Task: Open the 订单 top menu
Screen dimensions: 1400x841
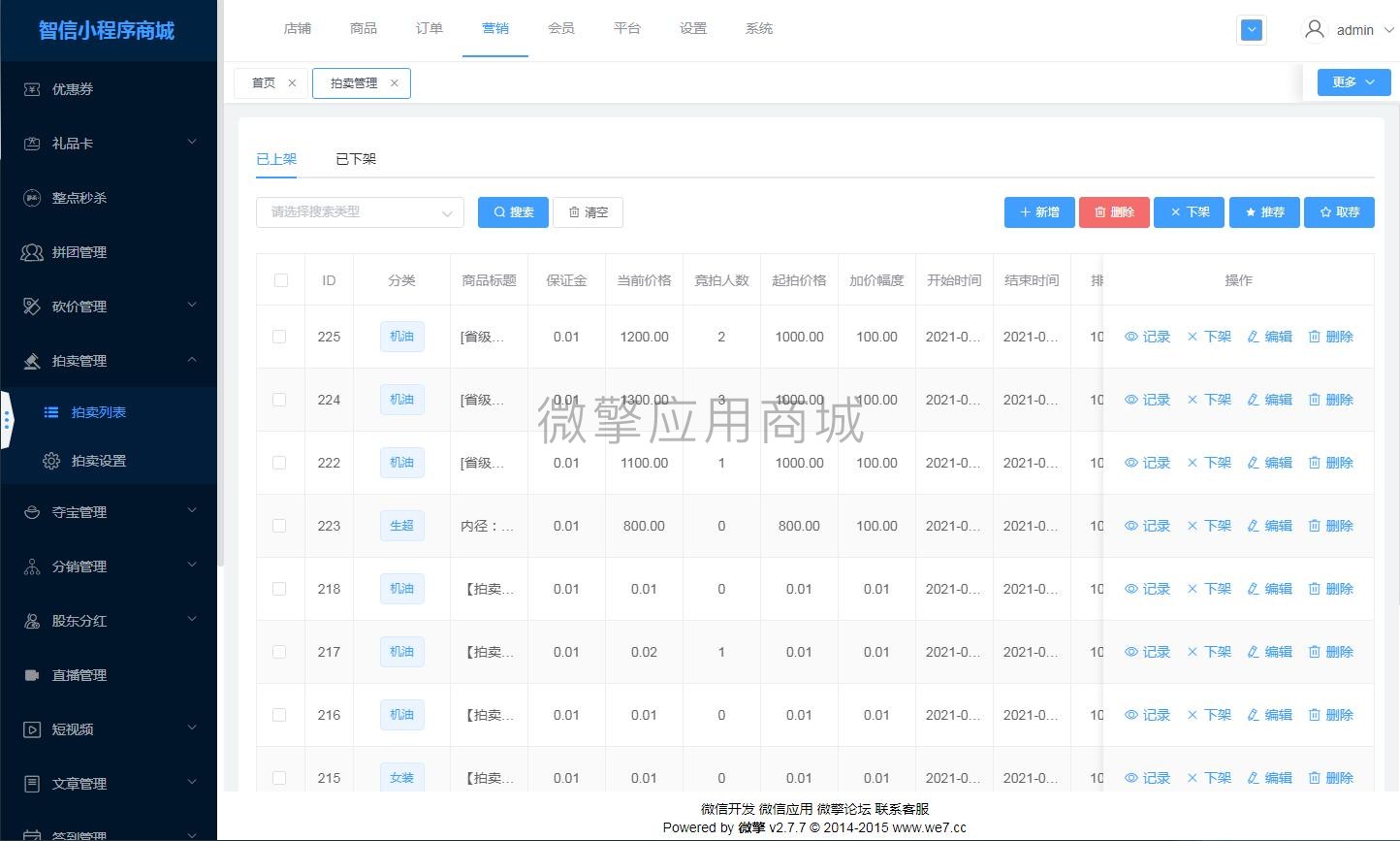Action: click(430, 29)
